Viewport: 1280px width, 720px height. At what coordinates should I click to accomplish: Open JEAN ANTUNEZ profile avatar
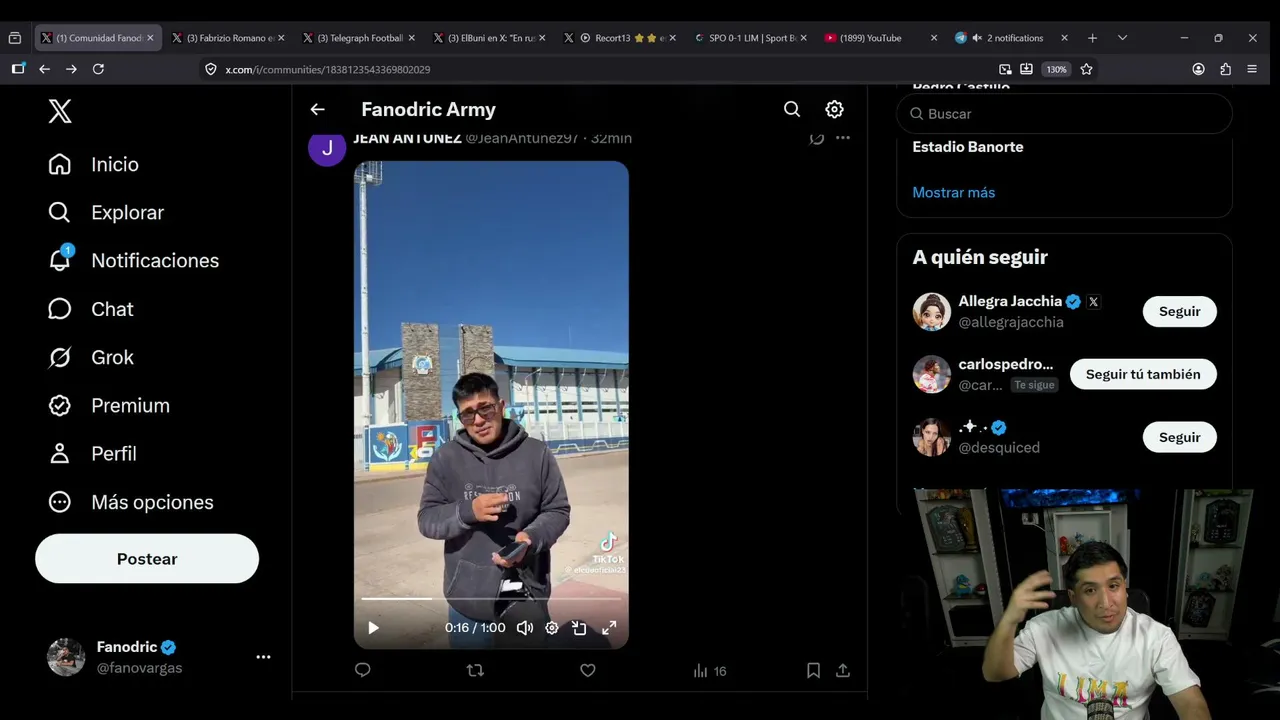point(327,147)
